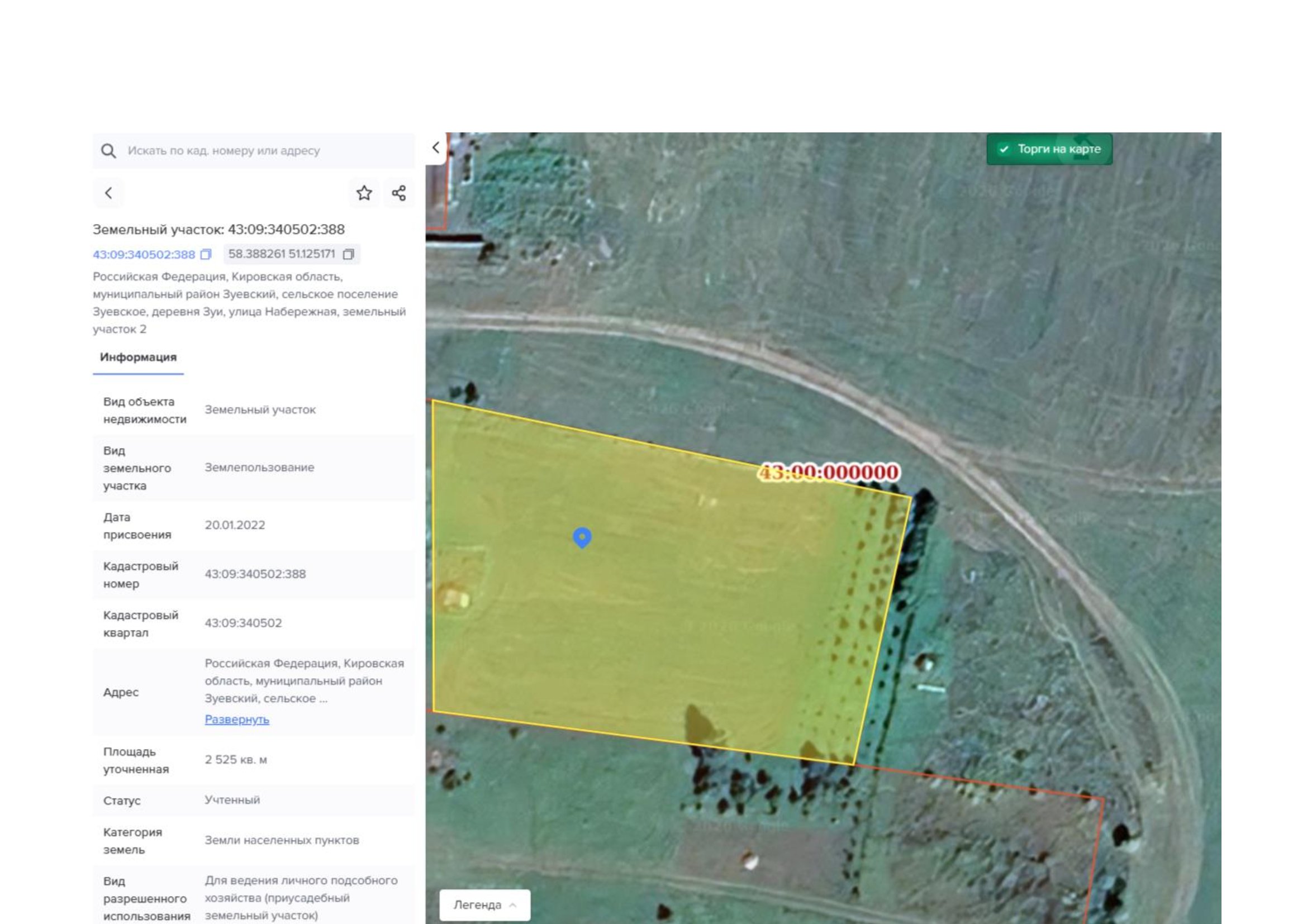Click the permitted use value text
Viewport: 1307px width, 924px height.
301,898
